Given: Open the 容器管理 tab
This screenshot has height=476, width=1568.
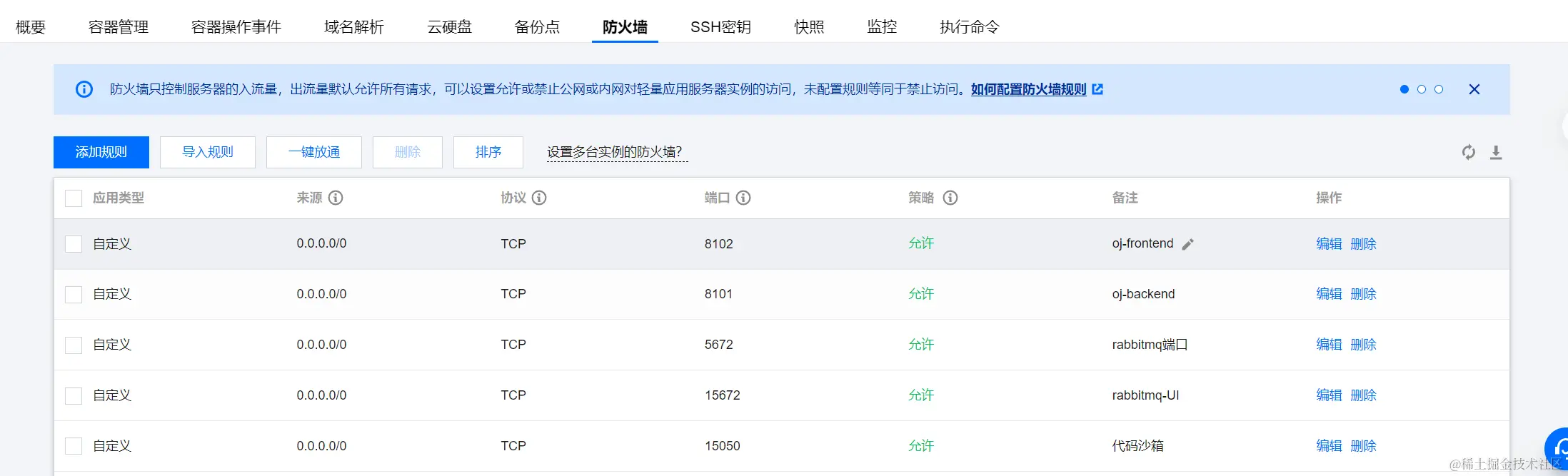Looking at the screenshot, I should [x=119, y=27].
